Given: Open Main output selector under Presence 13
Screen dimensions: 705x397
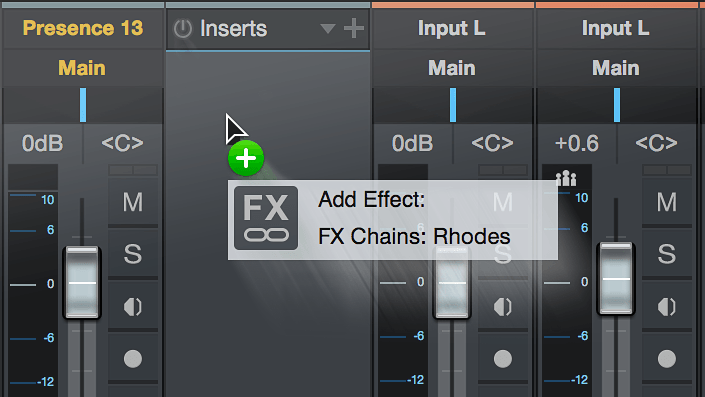Looking at the screenshot, I should [82, 68].
